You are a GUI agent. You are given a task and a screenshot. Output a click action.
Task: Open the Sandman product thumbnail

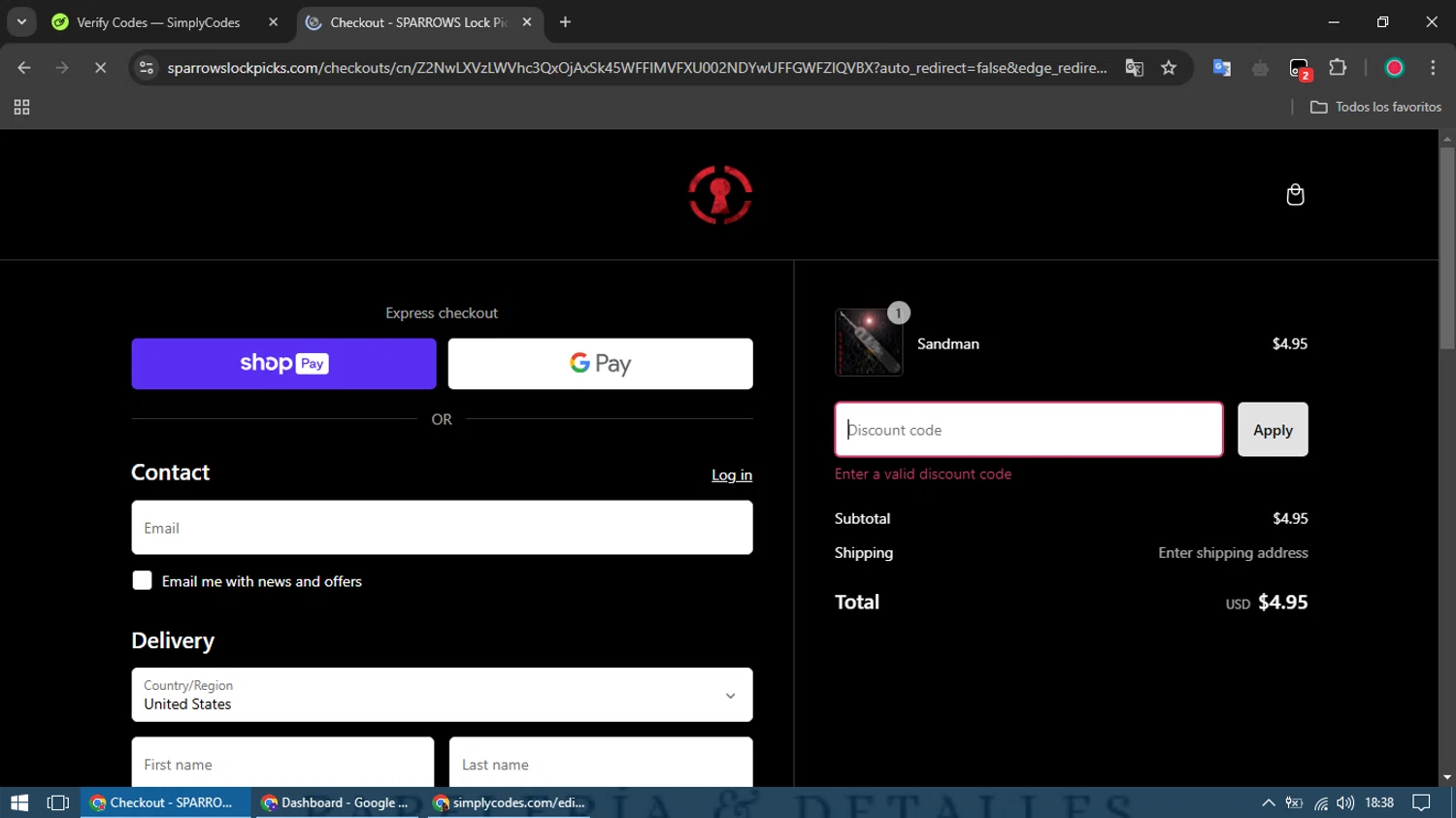pos(869,343)
